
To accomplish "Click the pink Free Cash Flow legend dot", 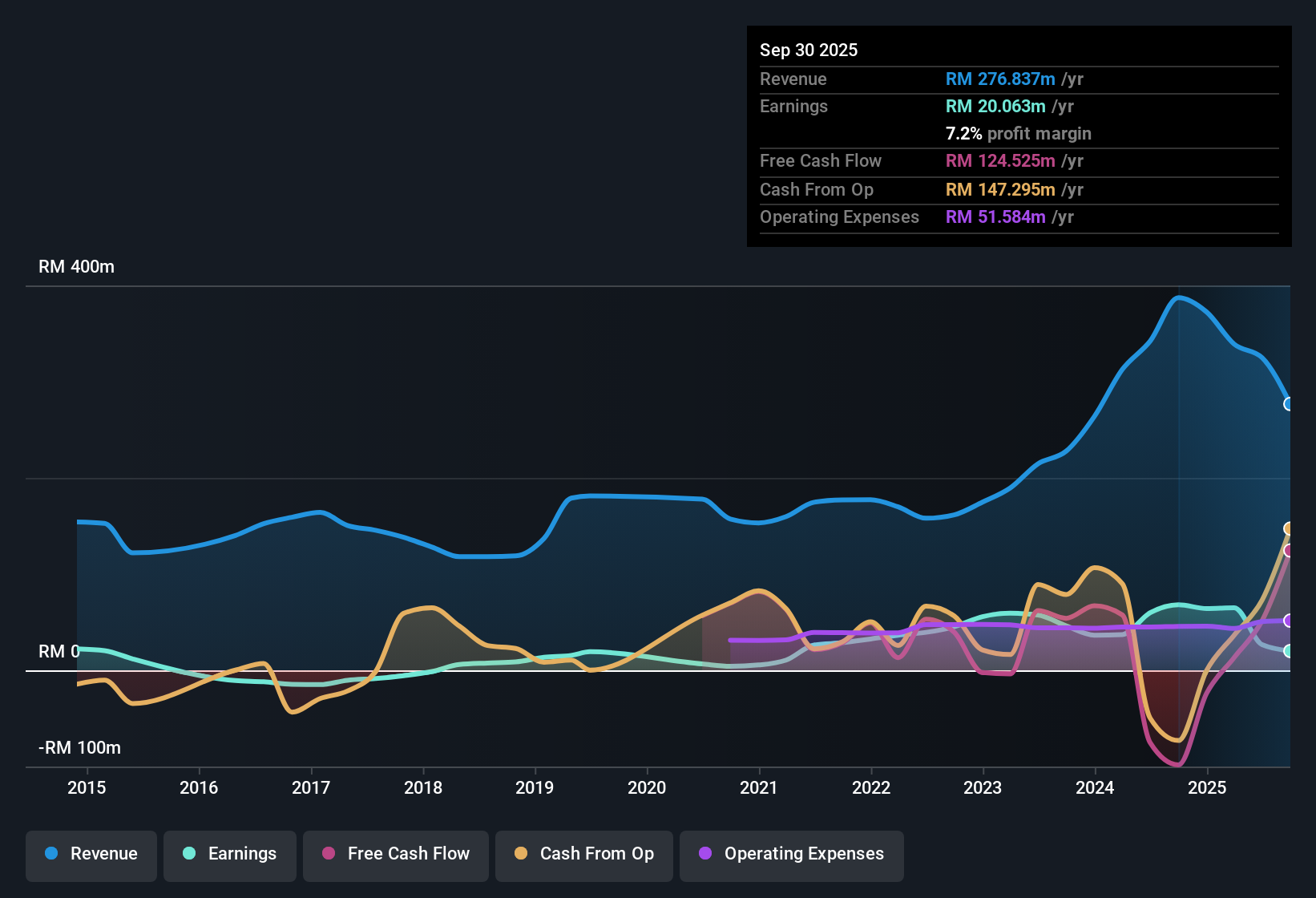I will 328,854.
